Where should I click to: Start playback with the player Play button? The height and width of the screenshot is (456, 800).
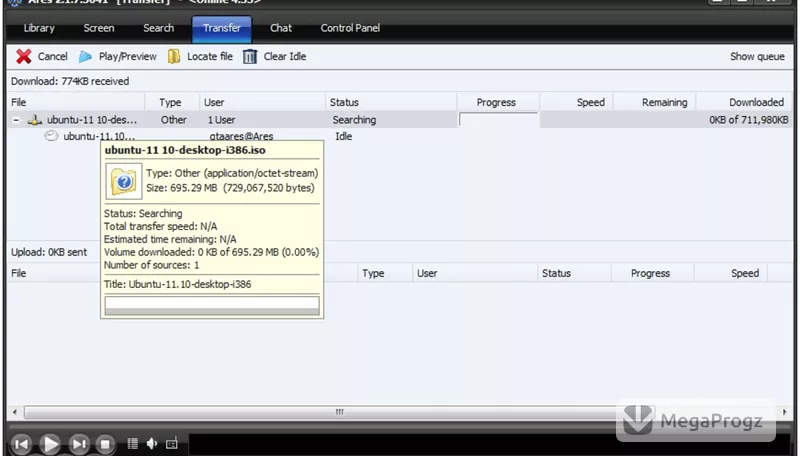click(50, 444)
